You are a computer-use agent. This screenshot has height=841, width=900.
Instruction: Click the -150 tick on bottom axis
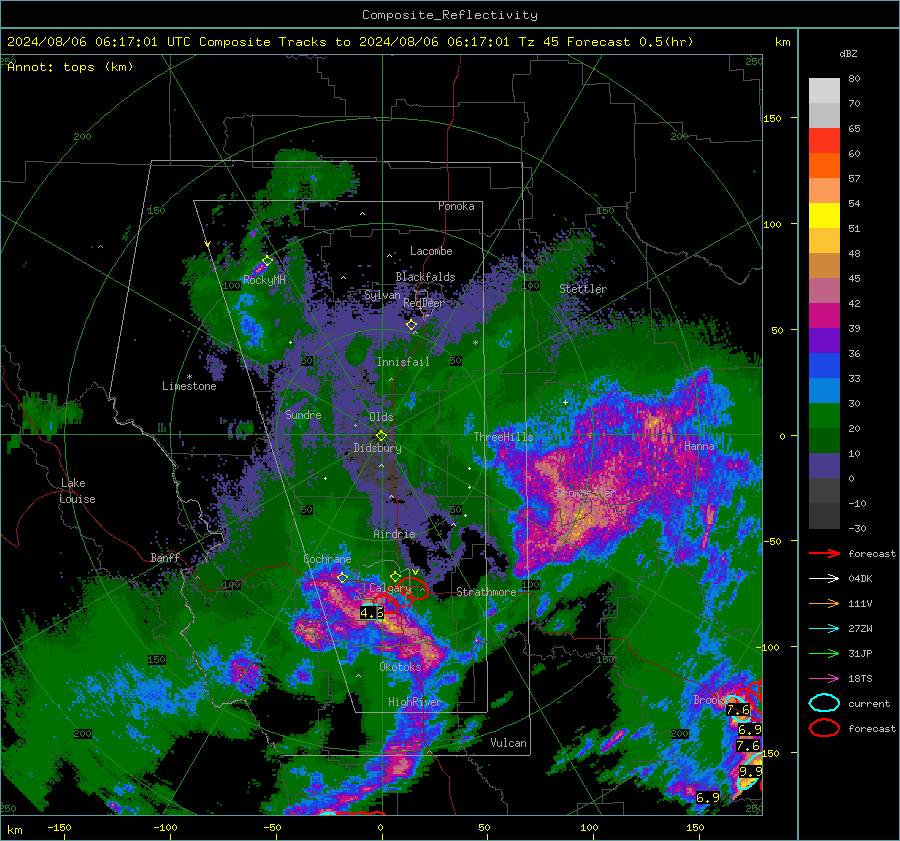coord(59,828)
